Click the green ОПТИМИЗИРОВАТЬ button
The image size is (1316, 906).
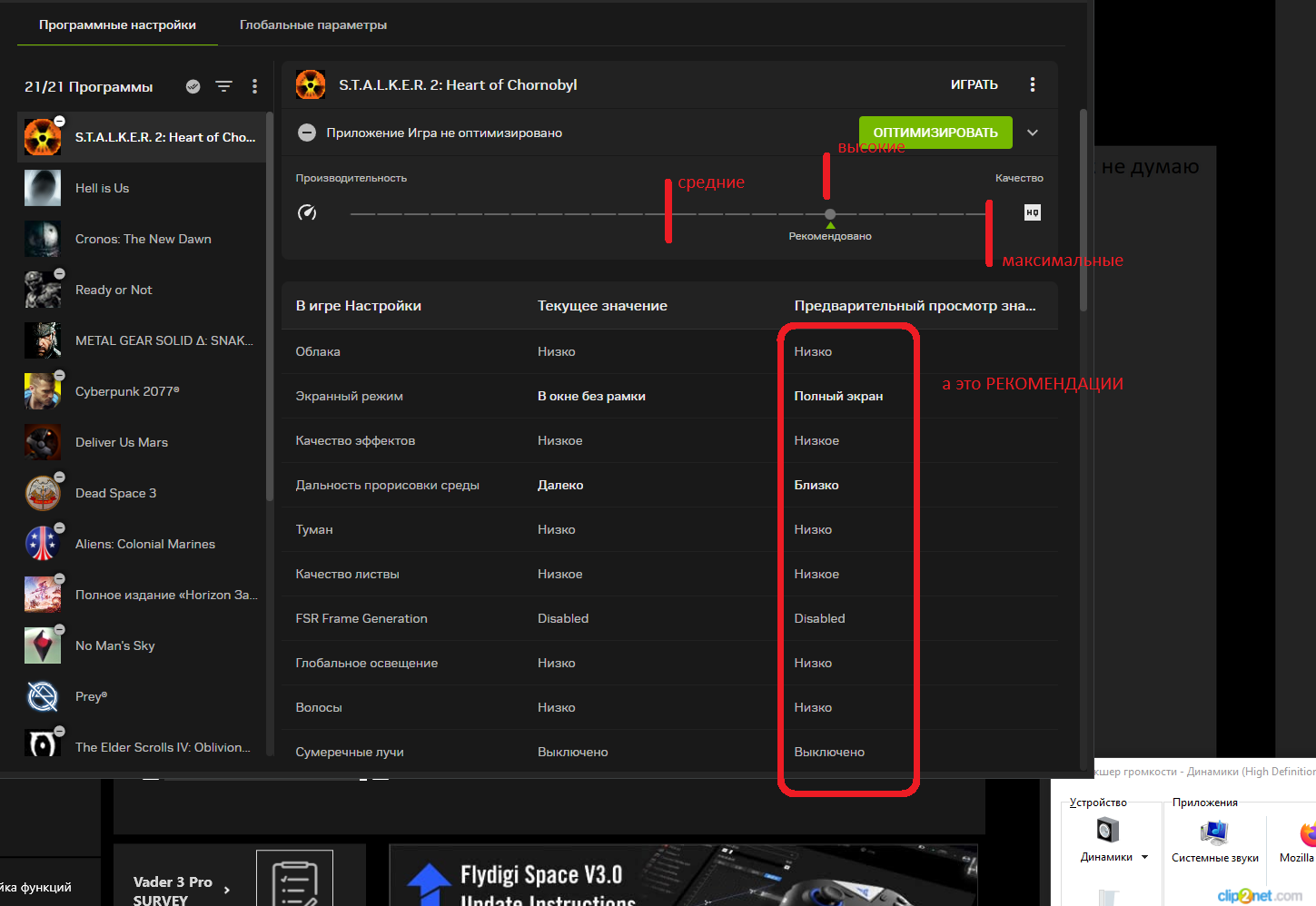935,133
